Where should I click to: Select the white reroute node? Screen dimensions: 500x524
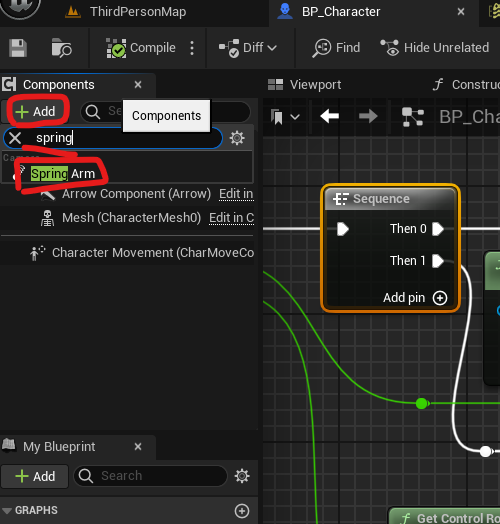tap(486, 452)
